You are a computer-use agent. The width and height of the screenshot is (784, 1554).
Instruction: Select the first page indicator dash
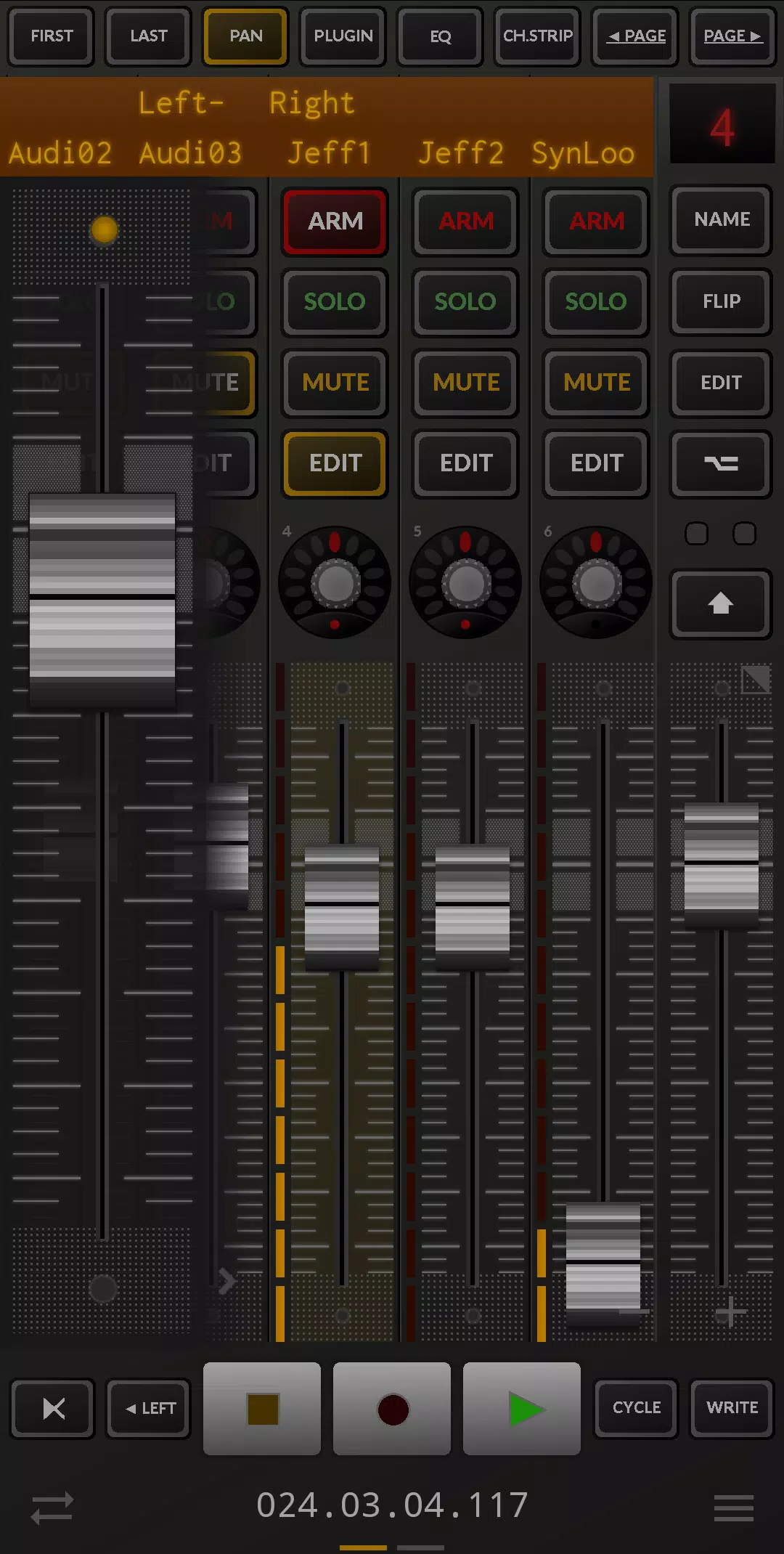363,1547
